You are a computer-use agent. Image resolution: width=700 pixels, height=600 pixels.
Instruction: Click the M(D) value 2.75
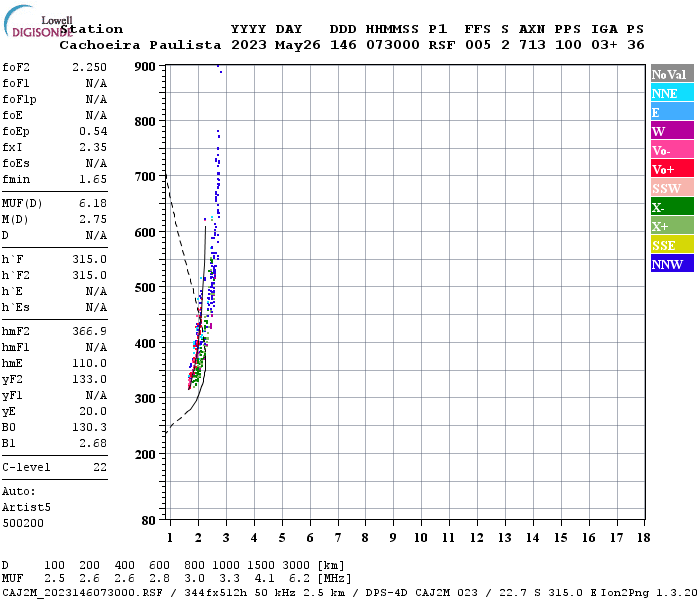click(93, 219)
